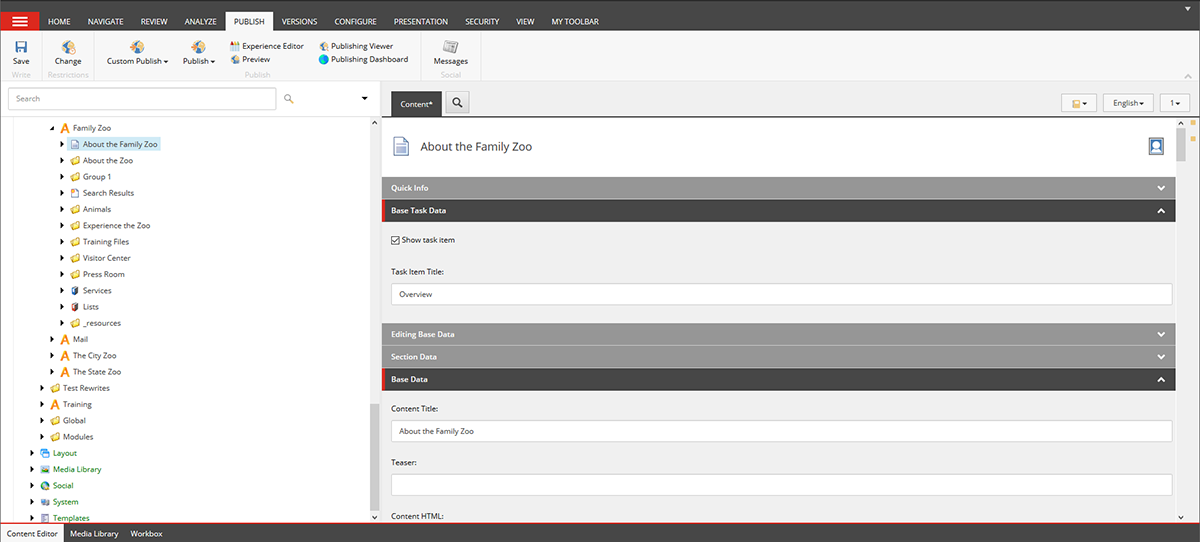The image size is (1200, 542).
Task: Open the English language dropdown
Action: pyautogui.click(x=1129, y=103)
